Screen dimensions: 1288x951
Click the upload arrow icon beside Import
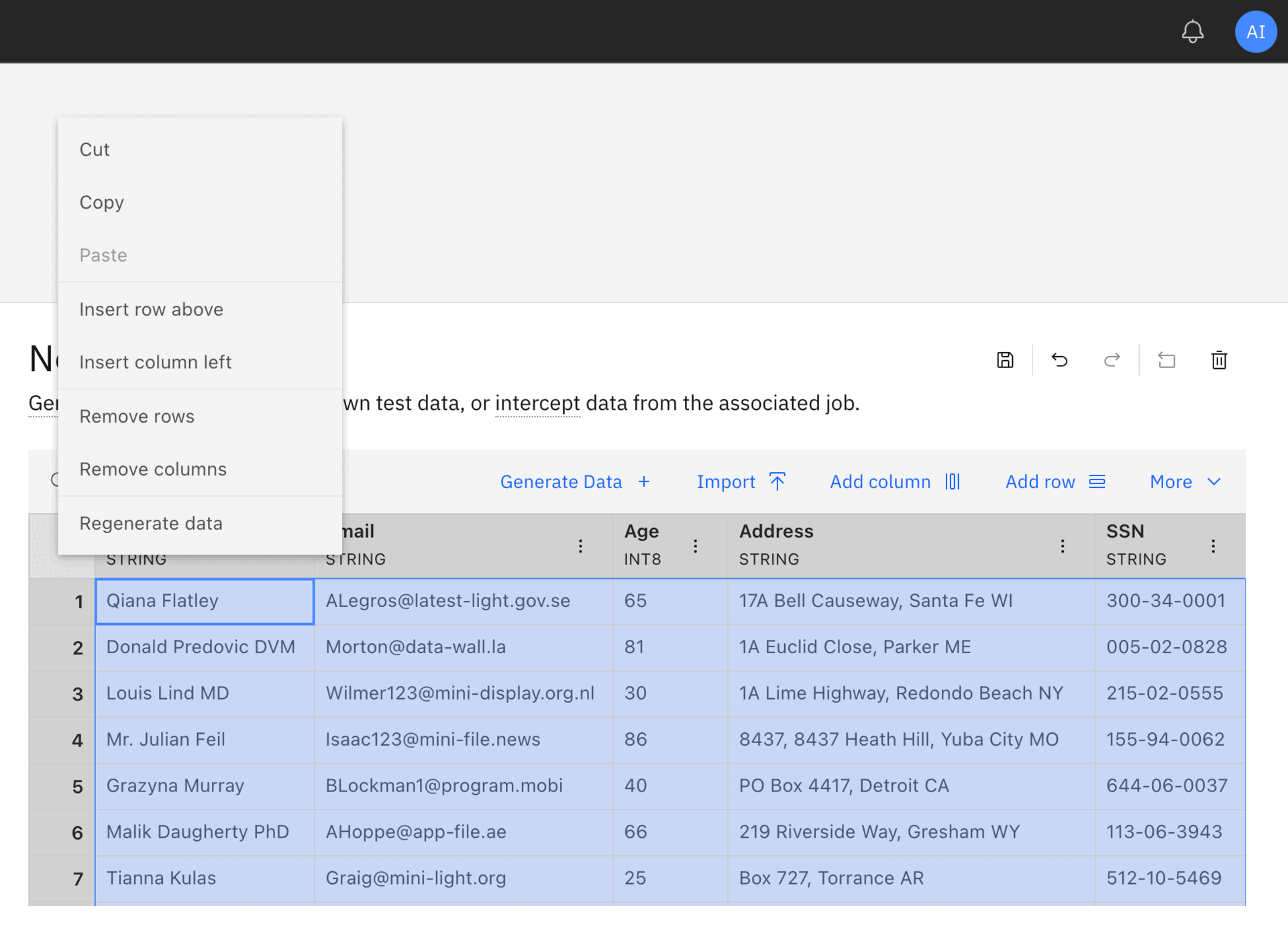pyautogui.click(x=777, y=481)
